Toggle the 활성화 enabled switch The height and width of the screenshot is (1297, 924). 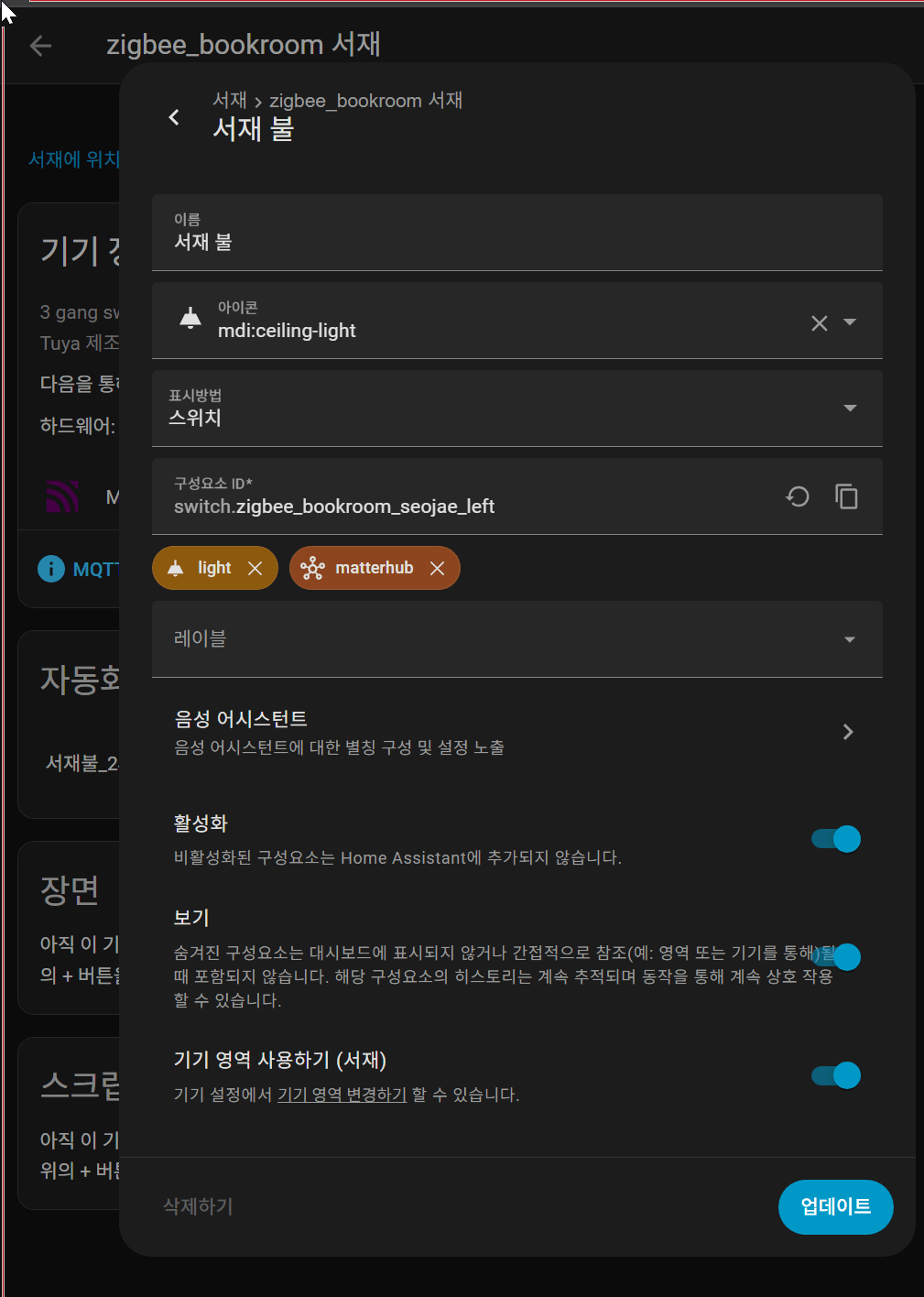(836, 839)
